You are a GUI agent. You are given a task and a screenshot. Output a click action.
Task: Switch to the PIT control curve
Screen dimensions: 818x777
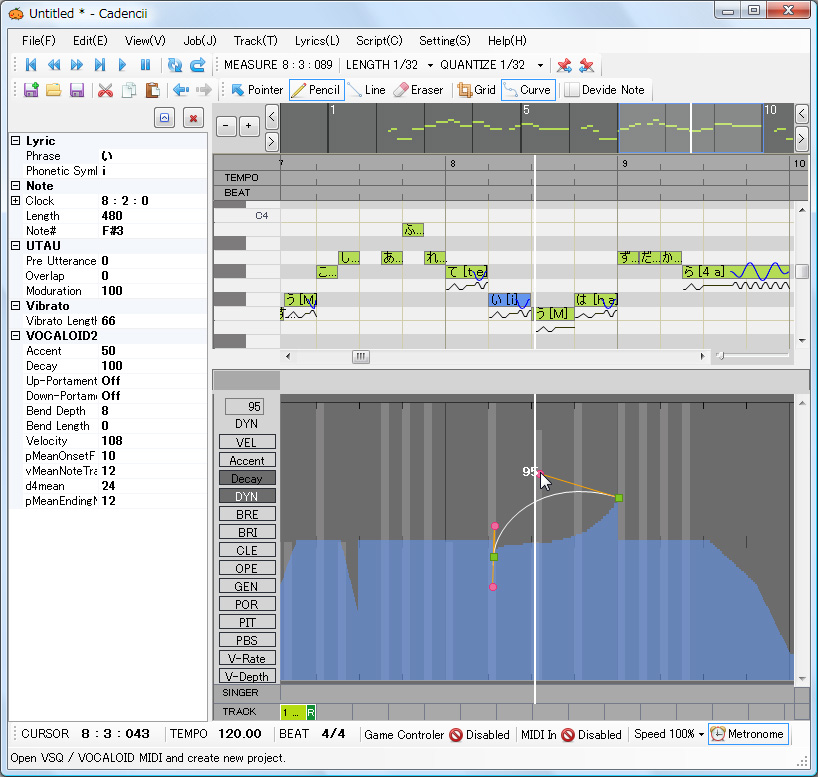(246, 622)
